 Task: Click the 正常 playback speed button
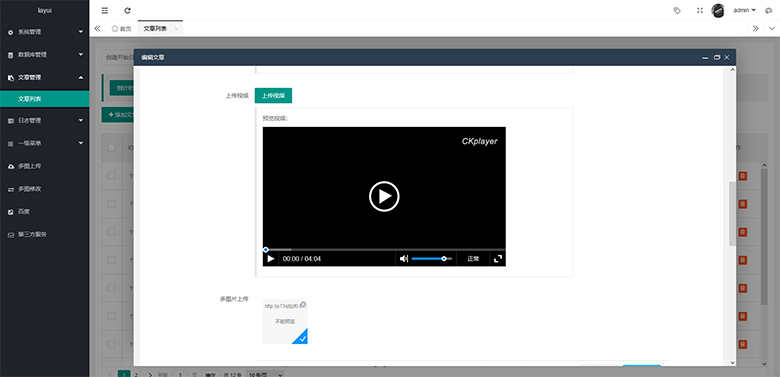point(473,259)
